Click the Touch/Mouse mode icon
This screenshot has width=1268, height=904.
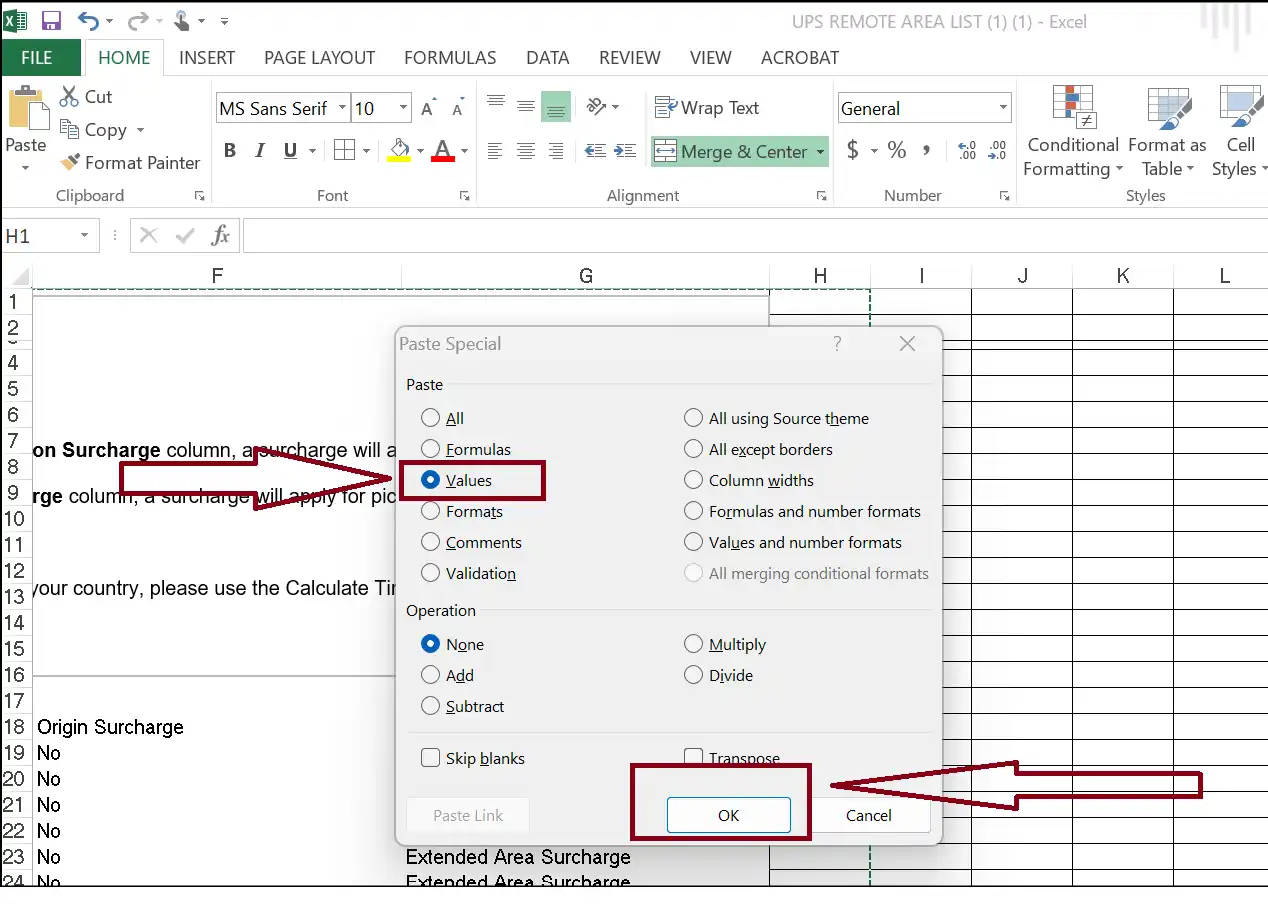click(184, 20)
